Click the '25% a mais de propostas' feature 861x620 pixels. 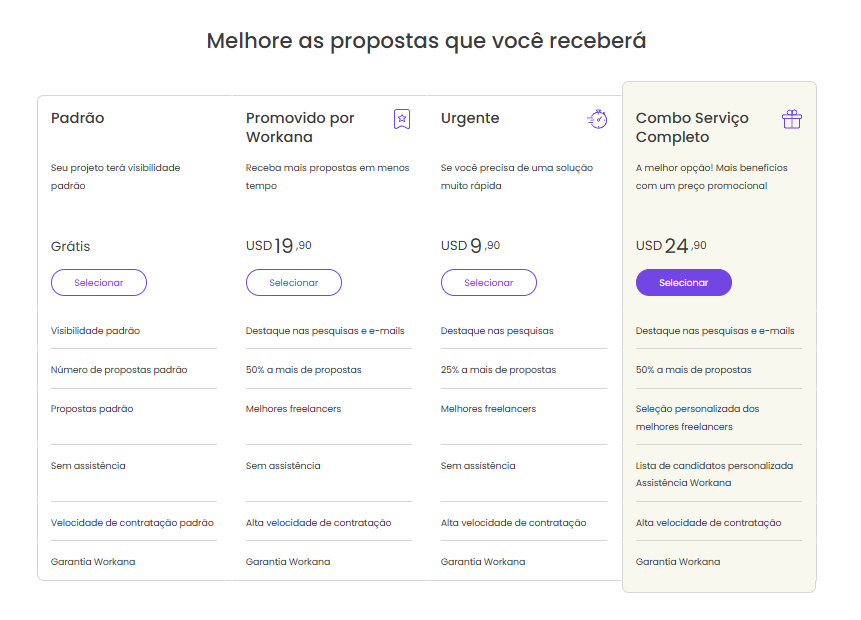(498, 370)
